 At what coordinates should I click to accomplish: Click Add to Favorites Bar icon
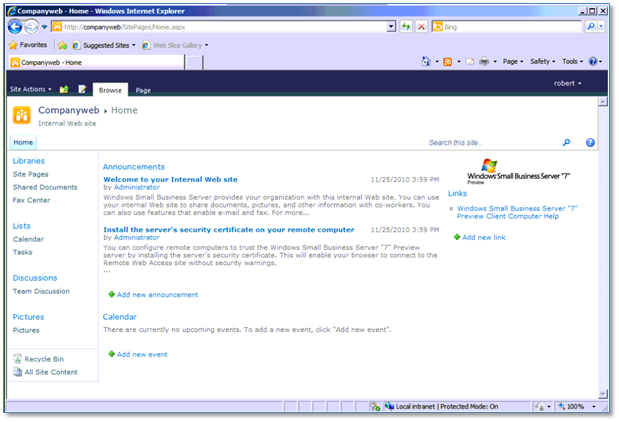click(x=62, y=45)
